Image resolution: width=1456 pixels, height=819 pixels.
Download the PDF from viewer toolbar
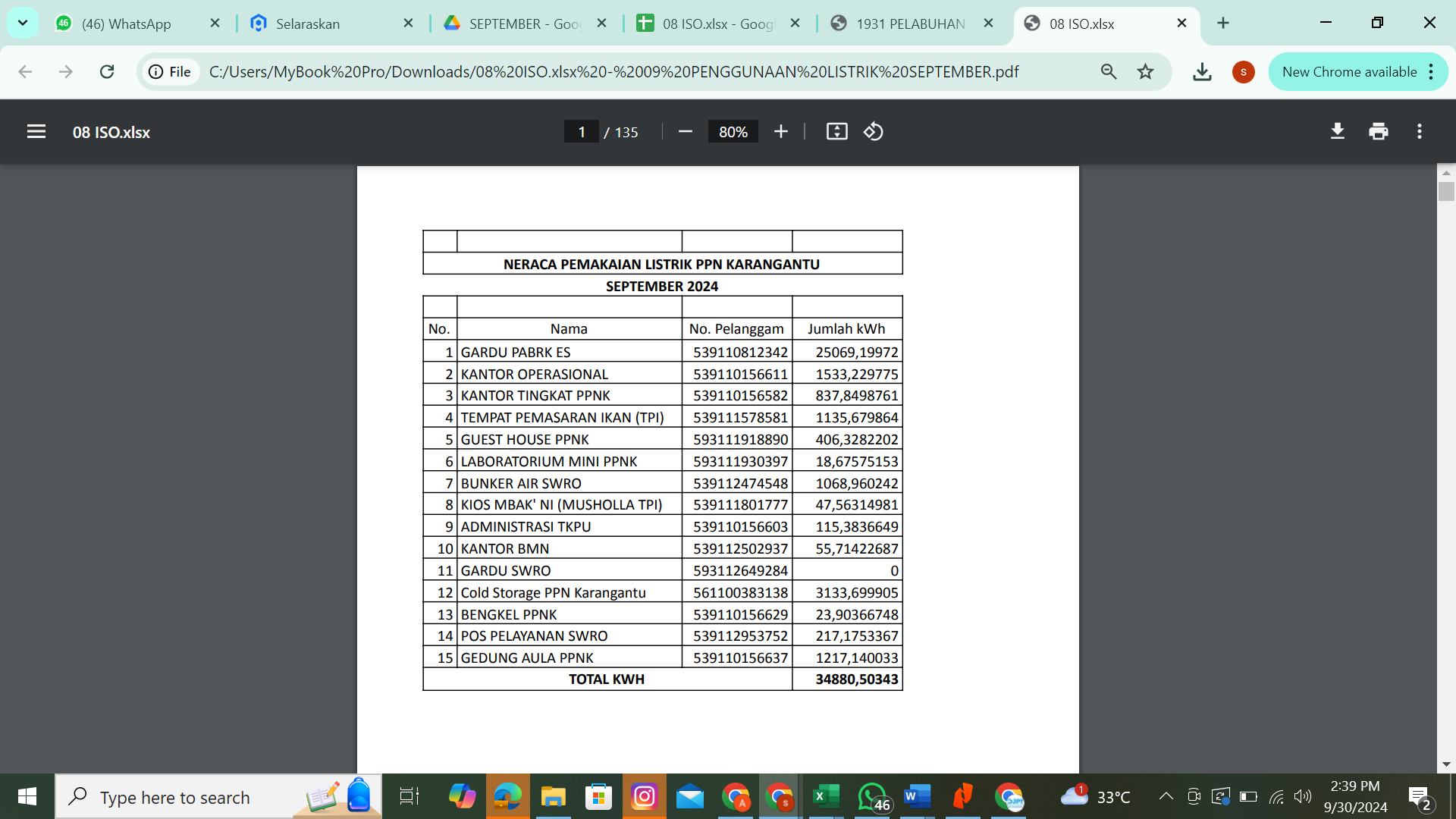[x=1338, y=132]
